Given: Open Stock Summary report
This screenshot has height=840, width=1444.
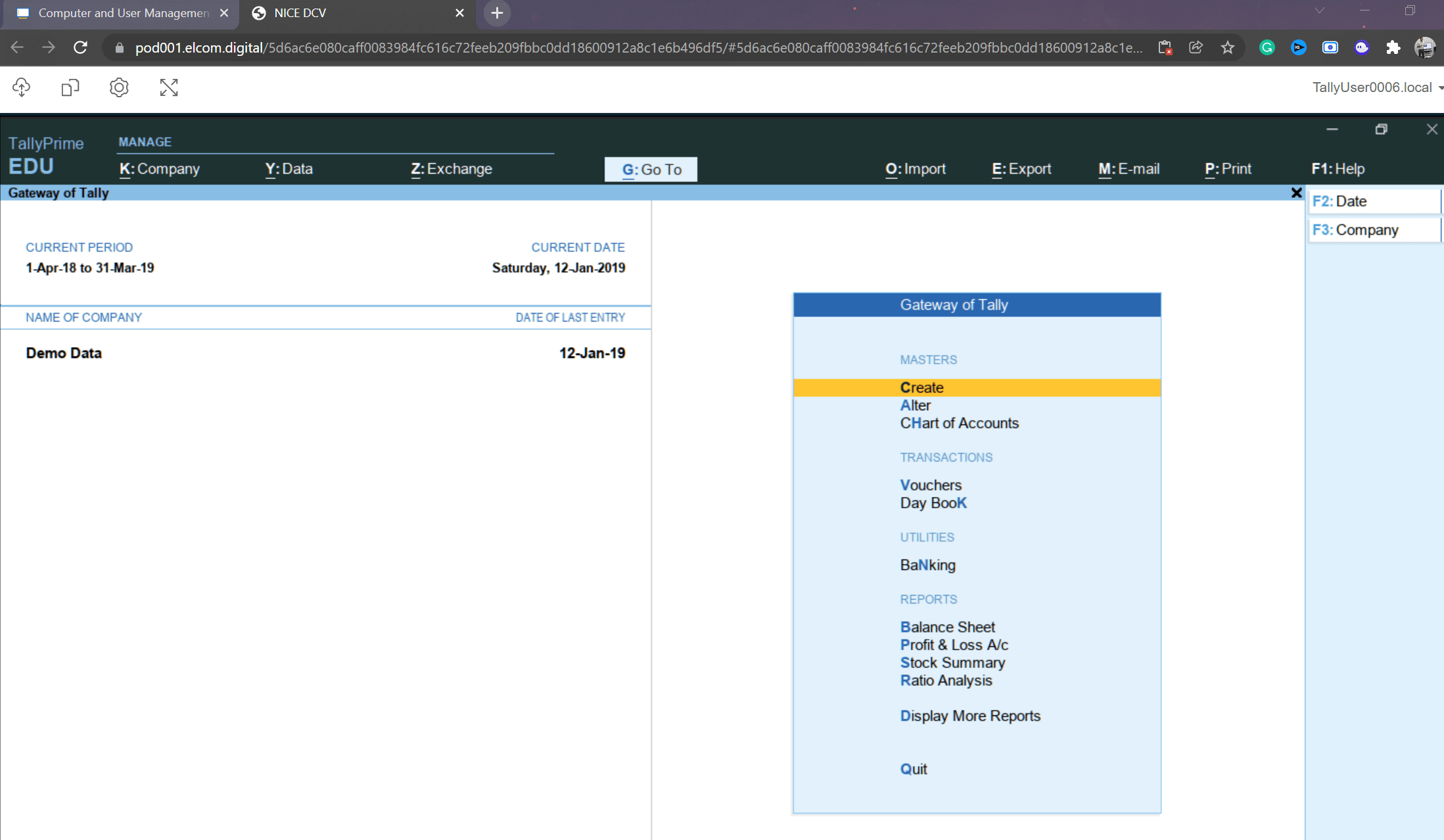Looking at the screenshot, I should (x=953, y=663).
